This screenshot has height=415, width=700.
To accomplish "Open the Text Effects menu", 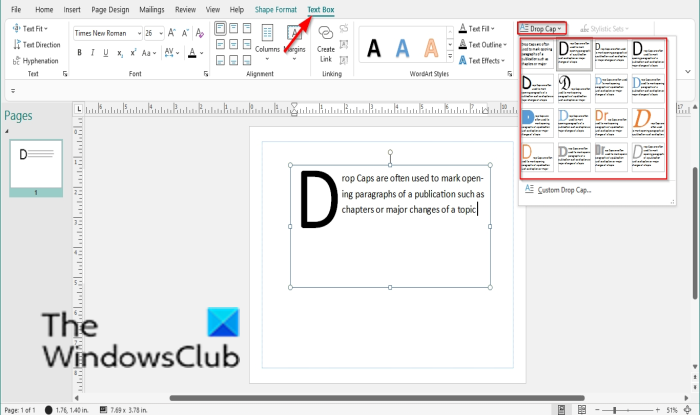I will (481, 61).
